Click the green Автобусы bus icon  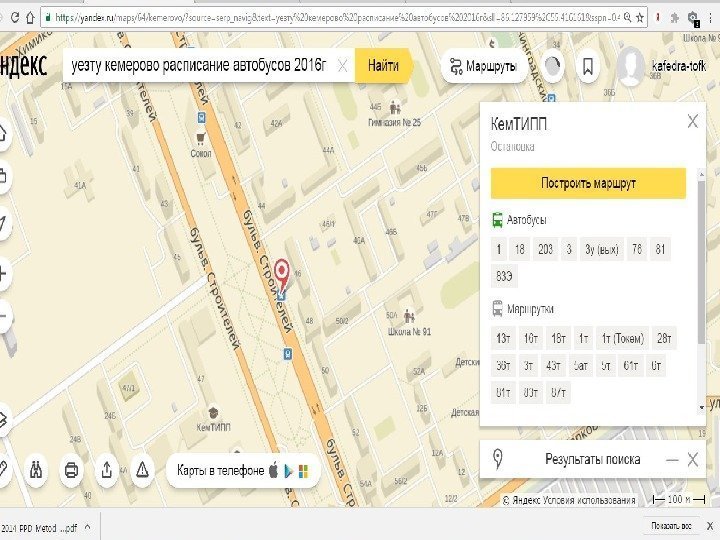pyautogui.click(x=497, y=220)
